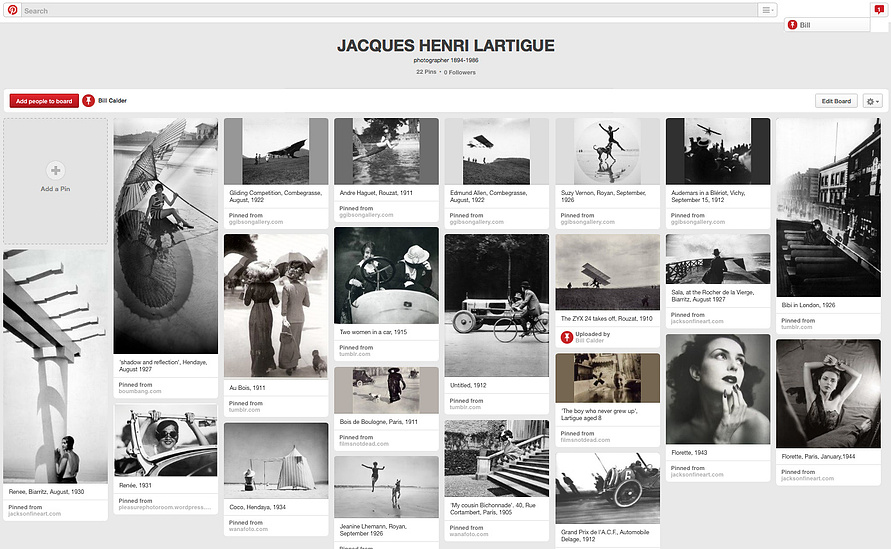Image resolution: width=891 pixels, height=549 pixels.
Task: Click Add people to board button
Action: 44,101
